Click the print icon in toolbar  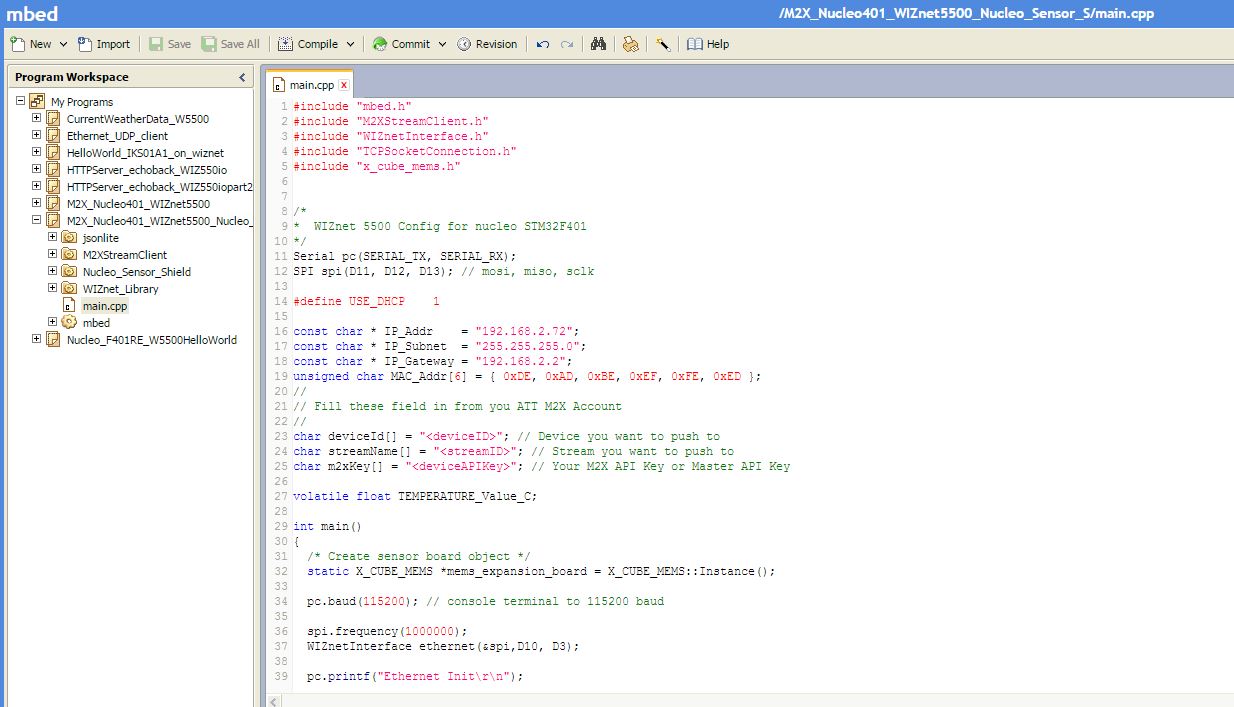tap(630, 44)
